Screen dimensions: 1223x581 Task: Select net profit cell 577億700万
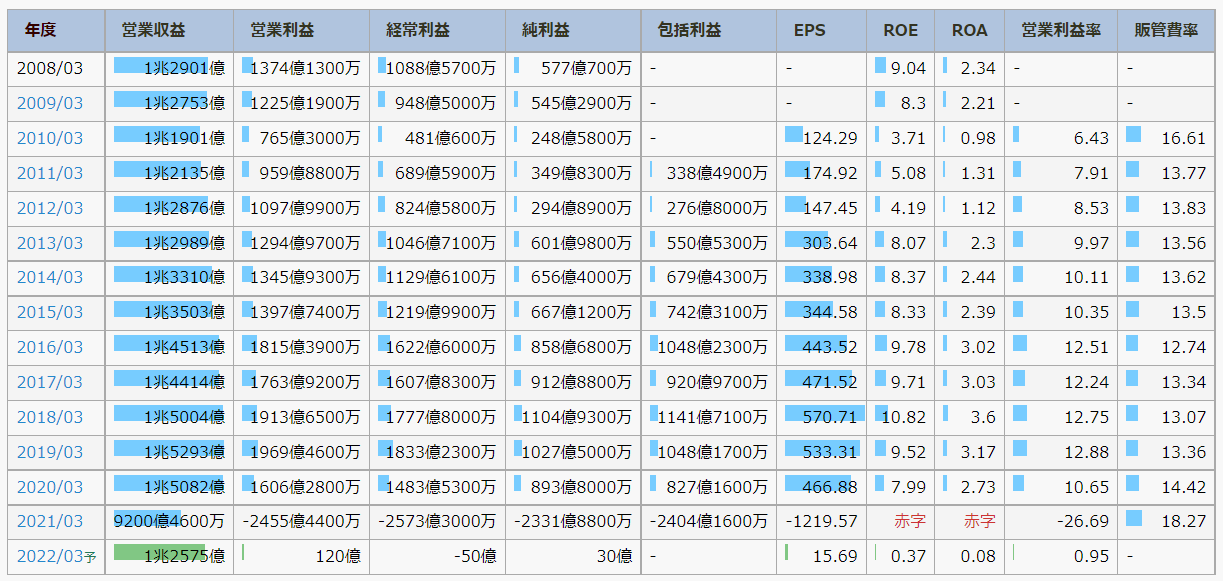[x=573, y=68]
